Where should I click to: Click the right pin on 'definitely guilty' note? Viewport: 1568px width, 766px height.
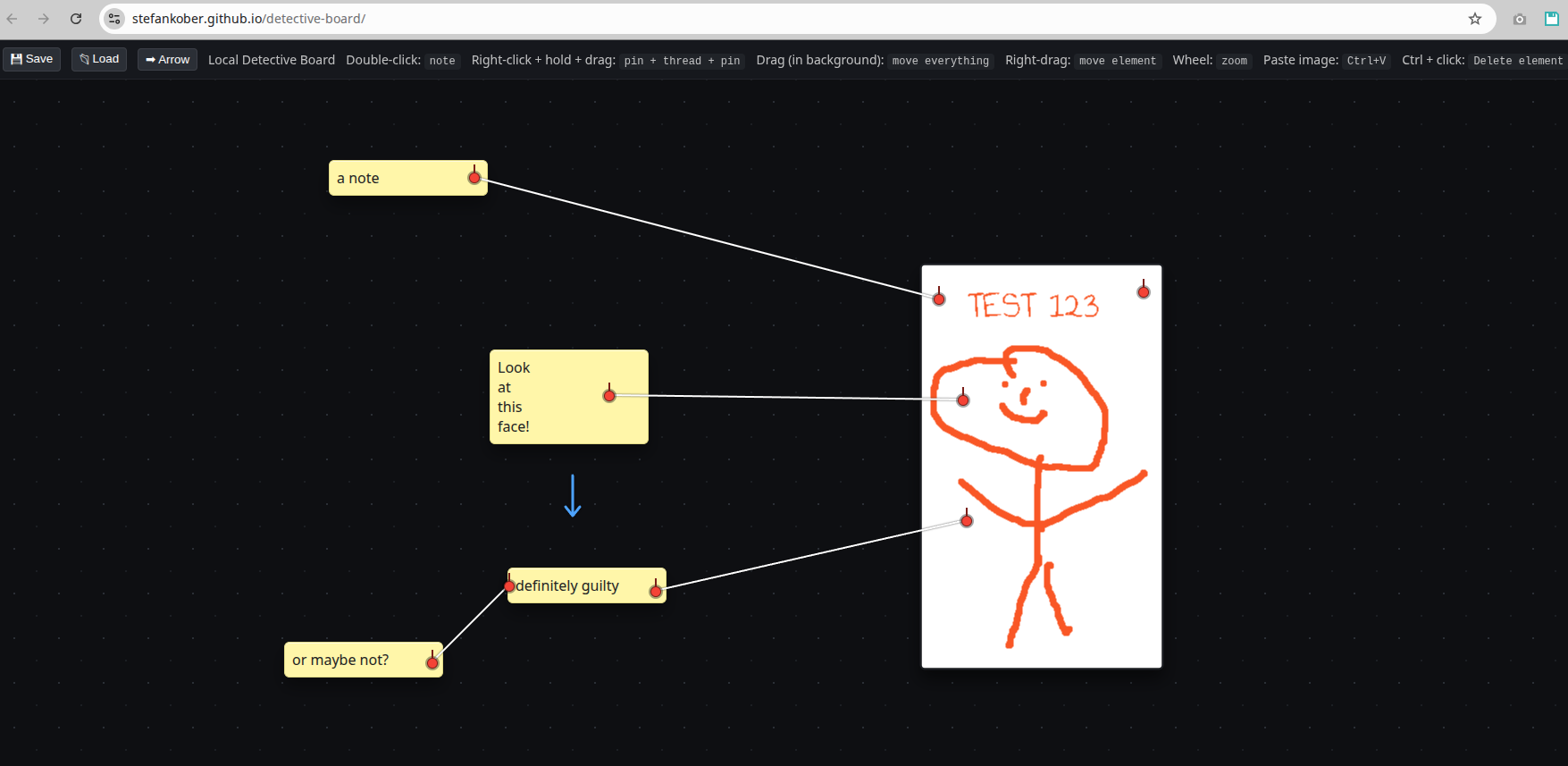(656, 590)
